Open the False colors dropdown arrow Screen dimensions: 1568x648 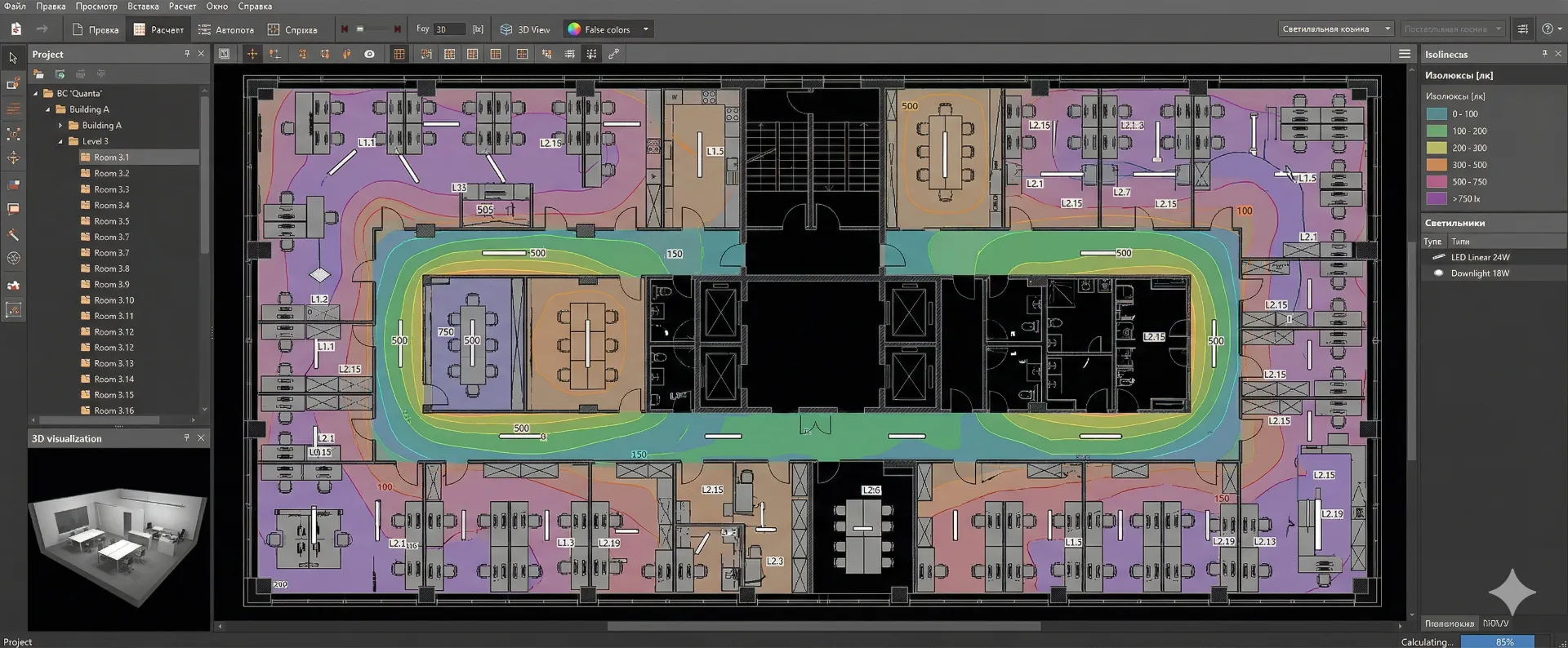coord(646,29)
